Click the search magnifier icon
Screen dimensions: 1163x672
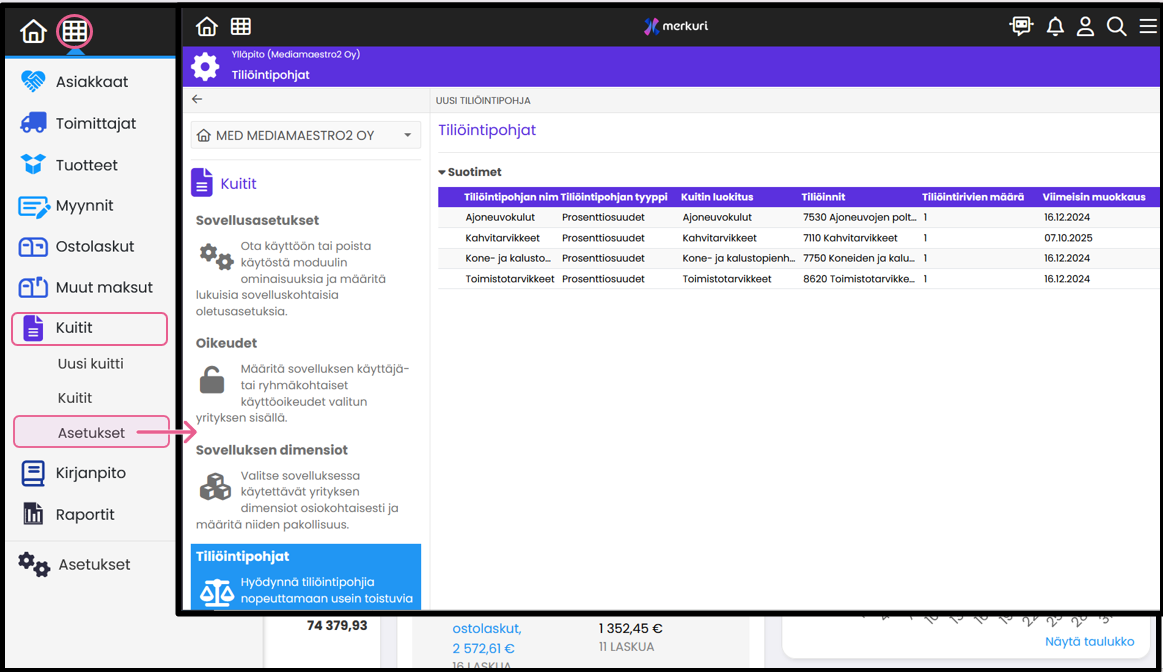point(1116,27)
